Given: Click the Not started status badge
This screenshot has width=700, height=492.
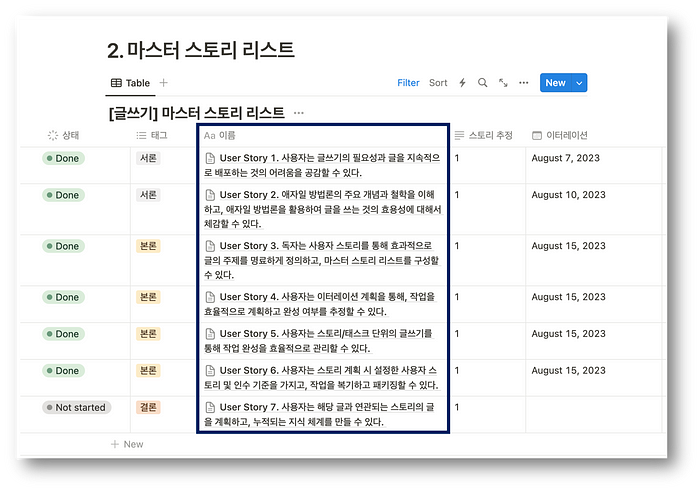Looking at the screenshot, I should pyautogui.click(x=76, y=408).
